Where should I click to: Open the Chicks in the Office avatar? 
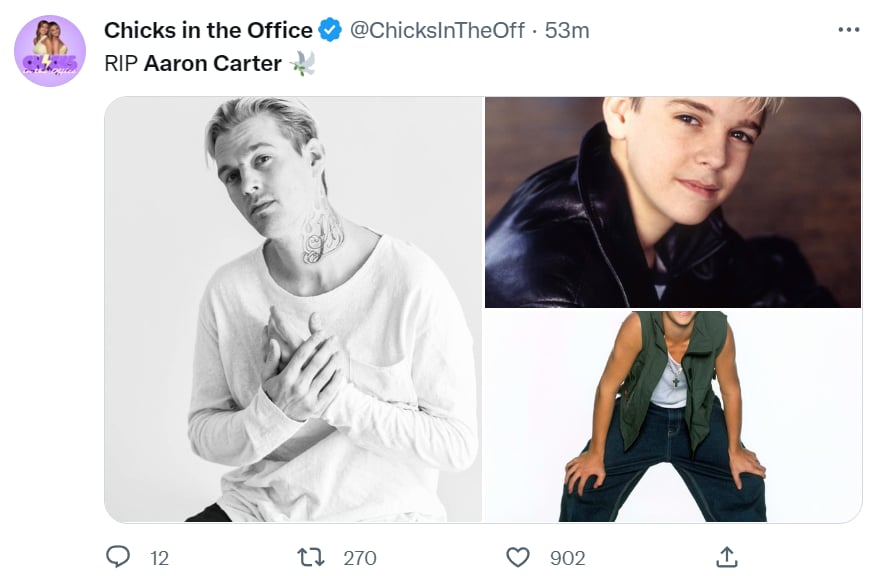point(50,51)
